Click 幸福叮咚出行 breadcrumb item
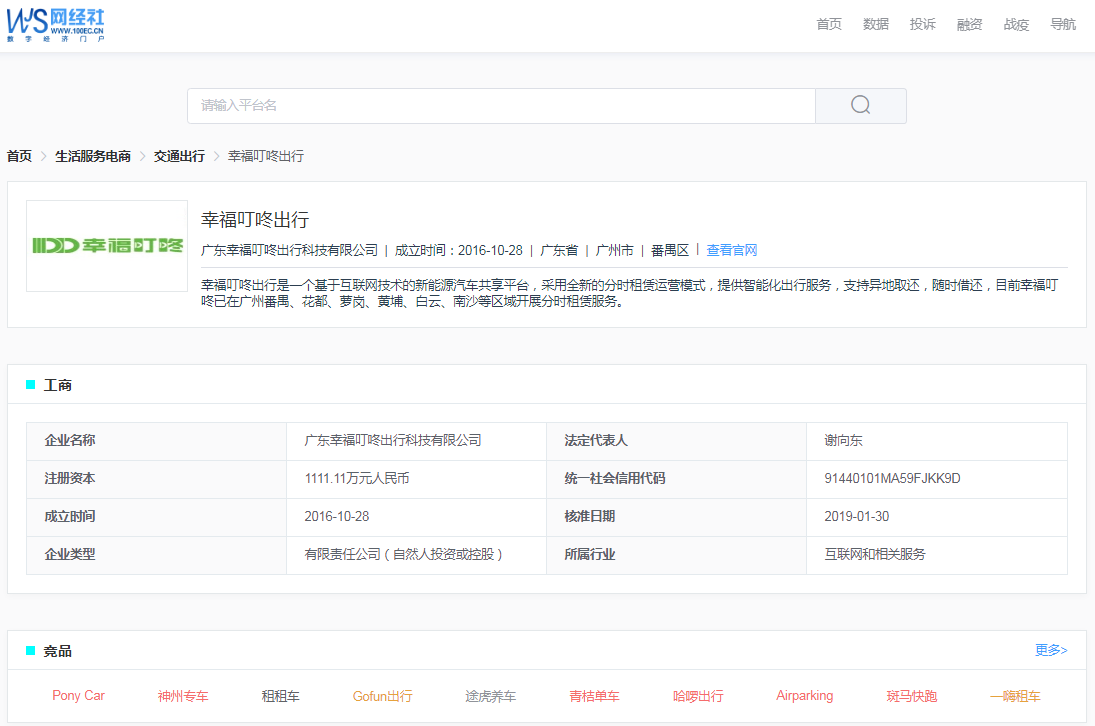Image resolution: width=1095 pixels, height=726 pixels. 266,156
